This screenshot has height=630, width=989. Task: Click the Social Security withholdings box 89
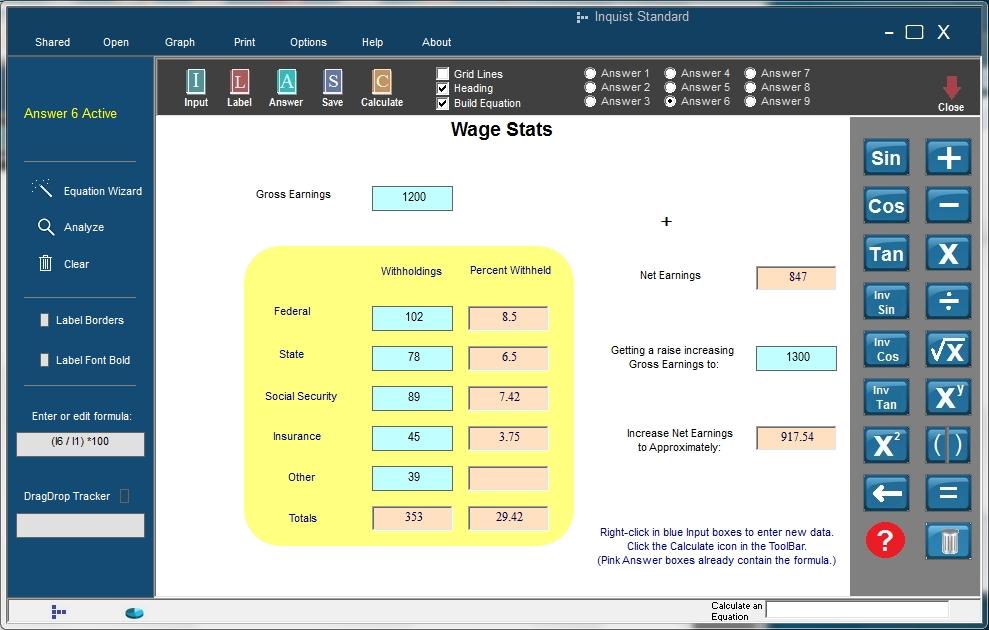(x=413, y=398)
